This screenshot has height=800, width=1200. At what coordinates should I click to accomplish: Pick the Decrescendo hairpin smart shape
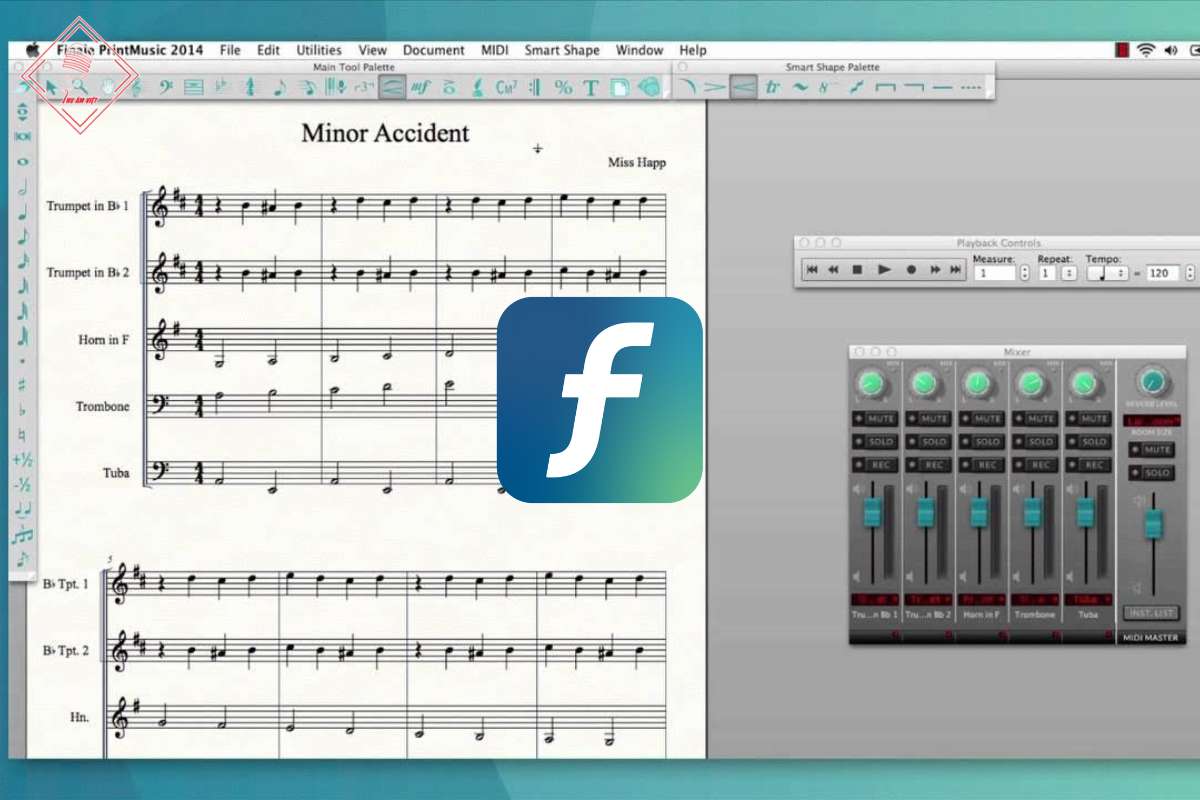tap(714, 88)
